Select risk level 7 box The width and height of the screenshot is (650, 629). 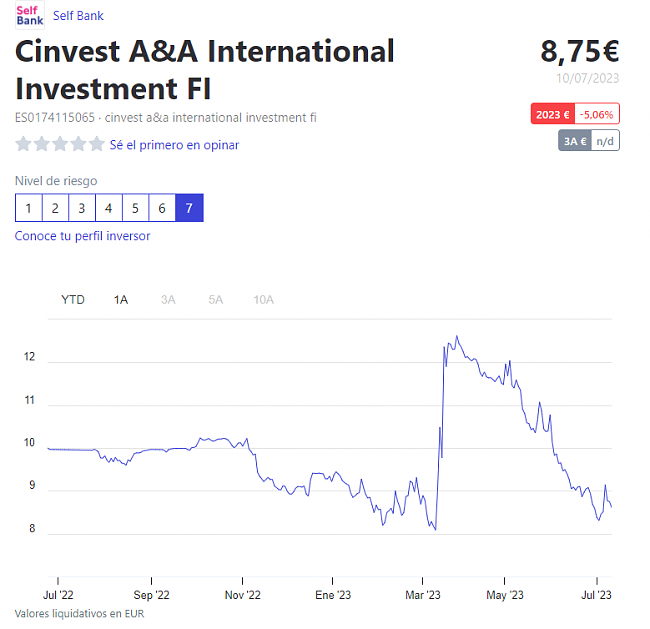(189, 208)
